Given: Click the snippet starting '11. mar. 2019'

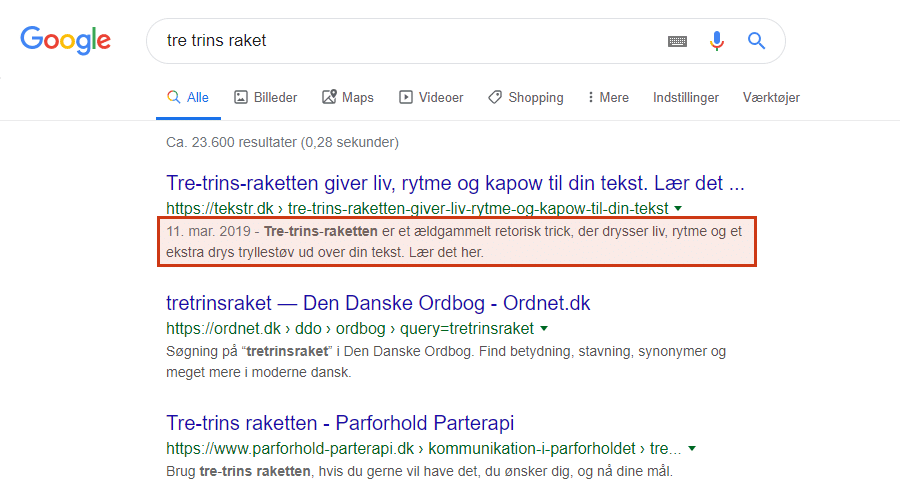Looking at the screenshot, I should [454, 242].
